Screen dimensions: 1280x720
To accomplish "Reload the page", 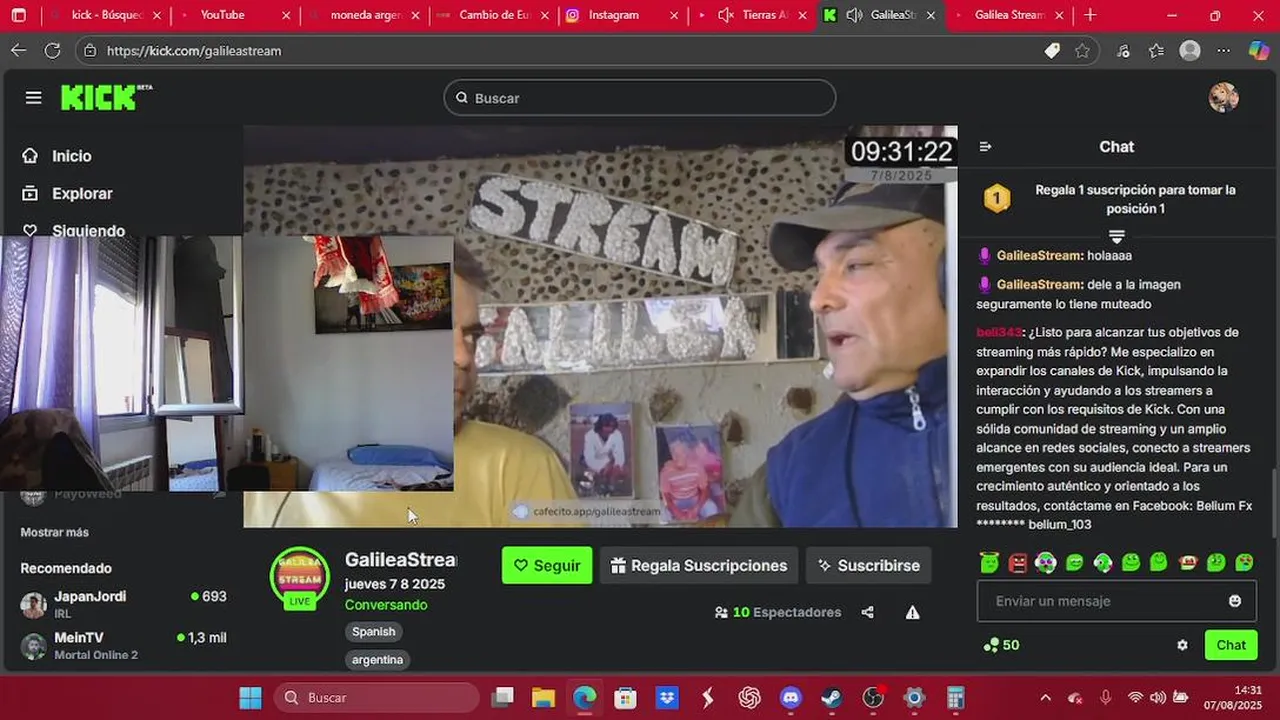I will (52, 50).
